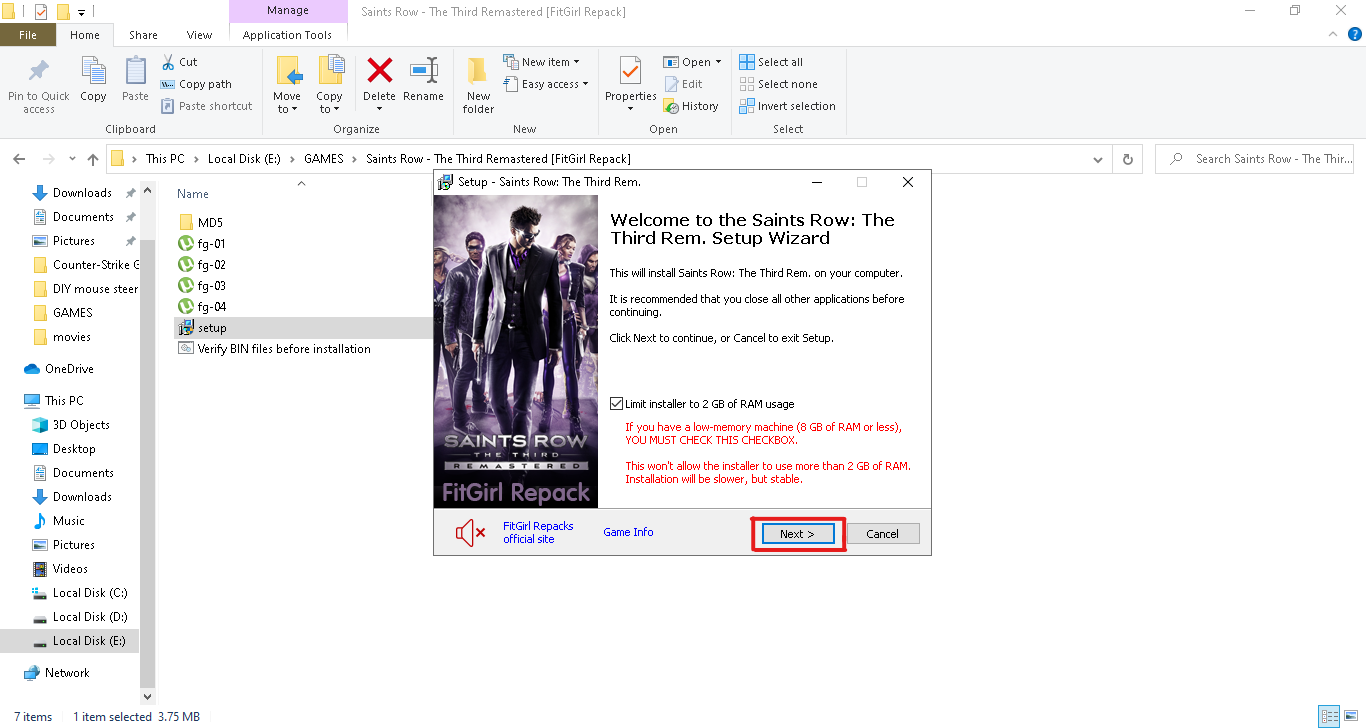Collapse the ribbon with chevron
Screen dimensions: 1366x728
pos(1332,34)
